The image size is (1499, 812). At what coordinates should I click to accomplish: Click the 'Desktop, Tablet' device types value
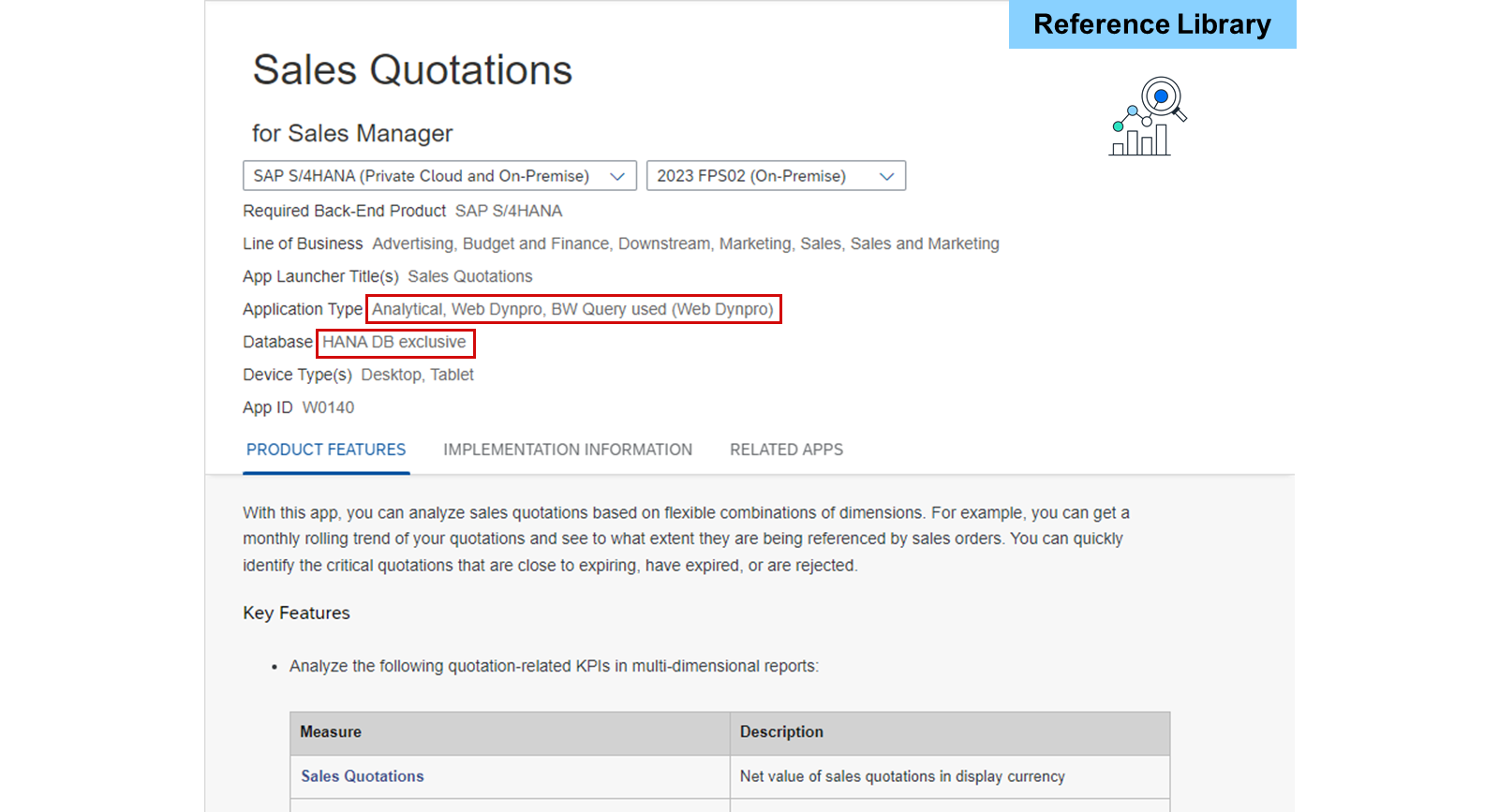418,375
